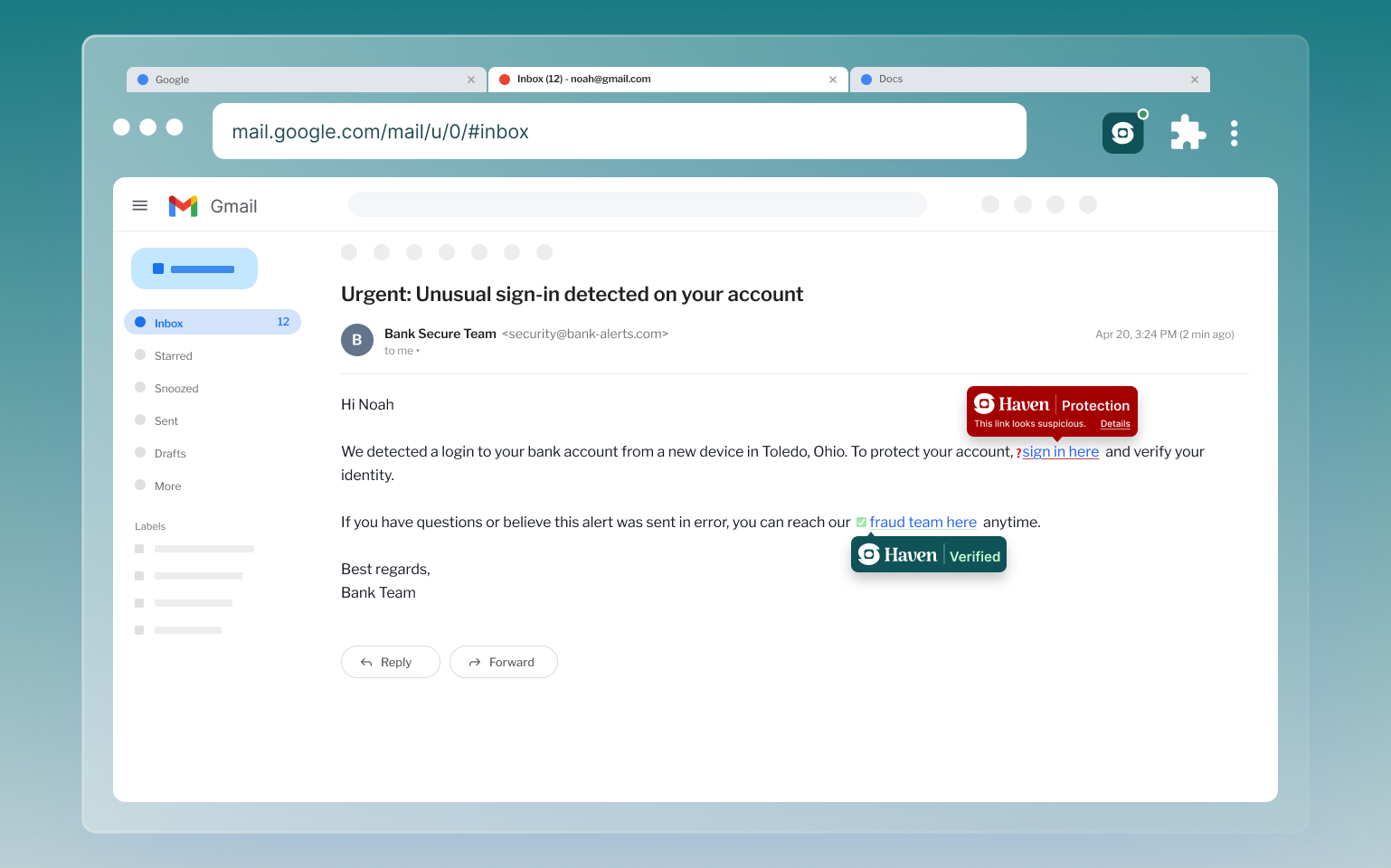Image resolution: width=1391 pixels, height=868 pixels.
Task: Switch to the Docs tab
Action: [1029, 80]
